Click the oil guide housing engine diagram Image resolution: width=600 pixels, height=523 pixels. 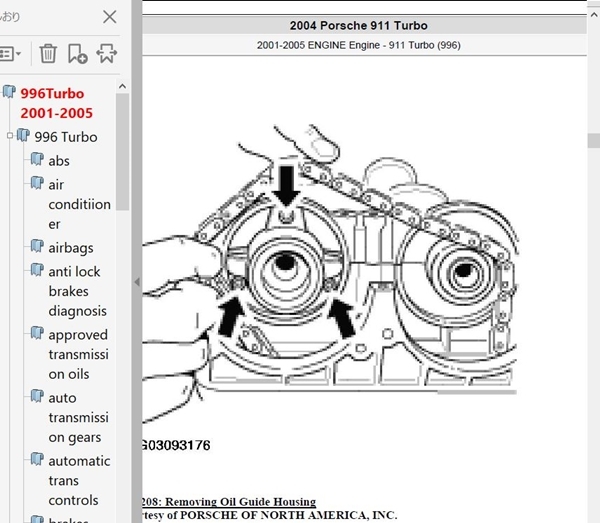[330, 274]
